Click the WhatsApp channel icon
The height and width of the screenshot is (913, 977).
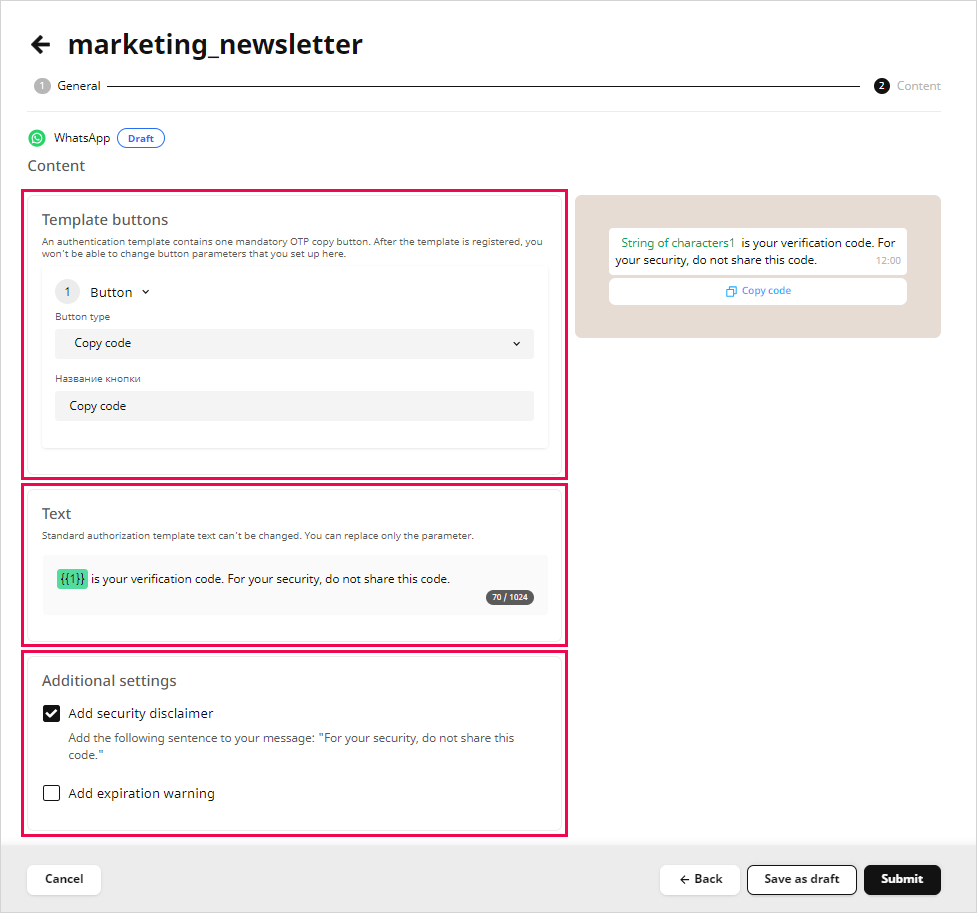[x=37, y=138]
